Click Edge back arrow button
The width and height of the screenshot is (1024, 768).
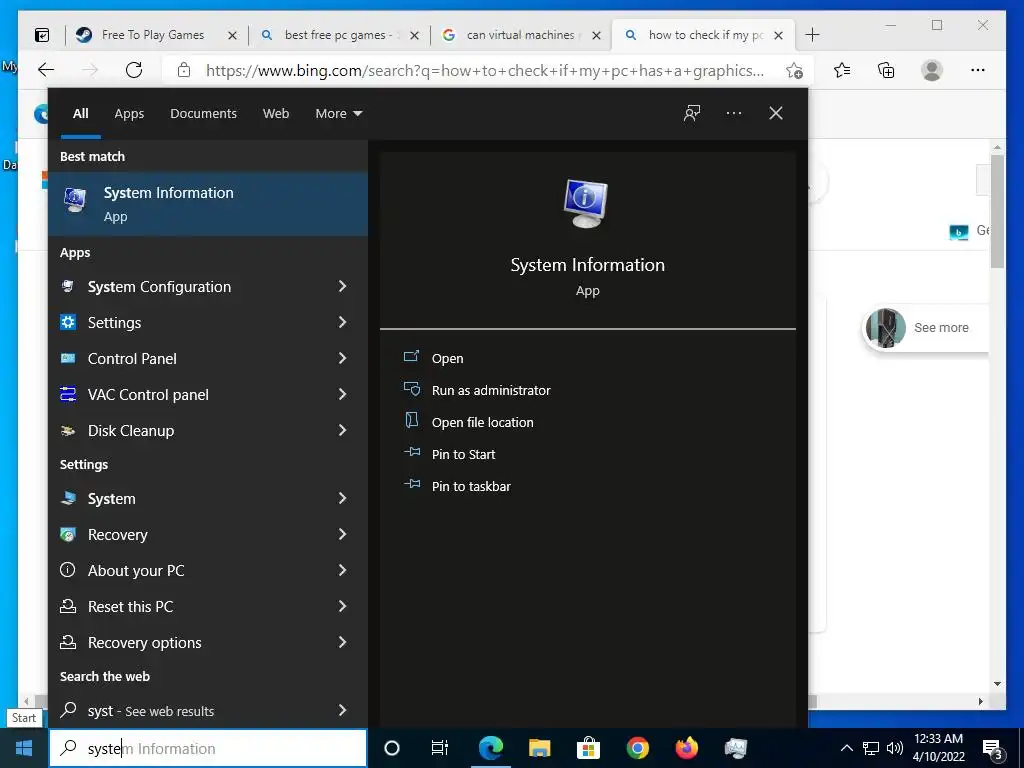click(x=46, y=70)
